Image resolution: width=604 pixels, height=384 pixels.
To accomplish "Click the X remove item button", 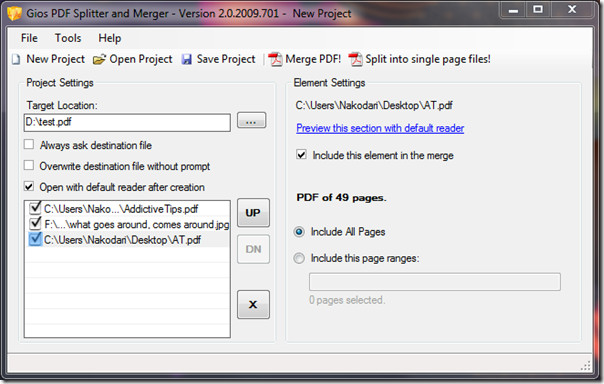I will click(x=253, y=304).
